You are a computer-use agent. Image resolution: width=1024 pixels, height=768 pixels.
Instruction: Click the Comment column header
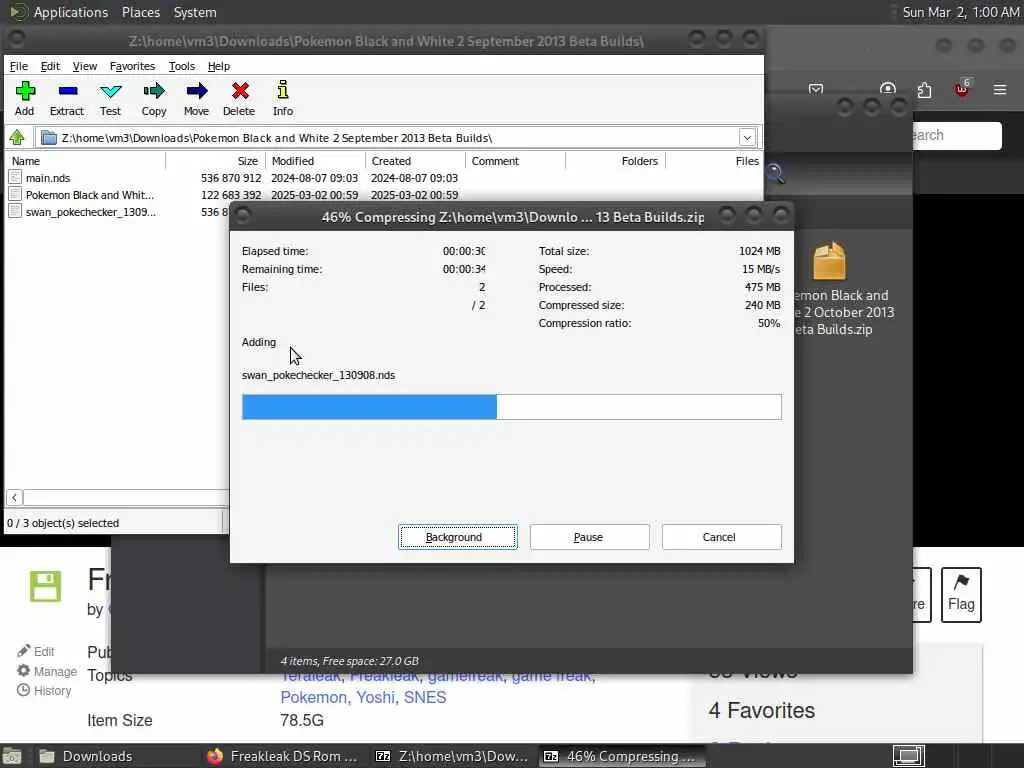pyautogui.click(x=516, y=161)
